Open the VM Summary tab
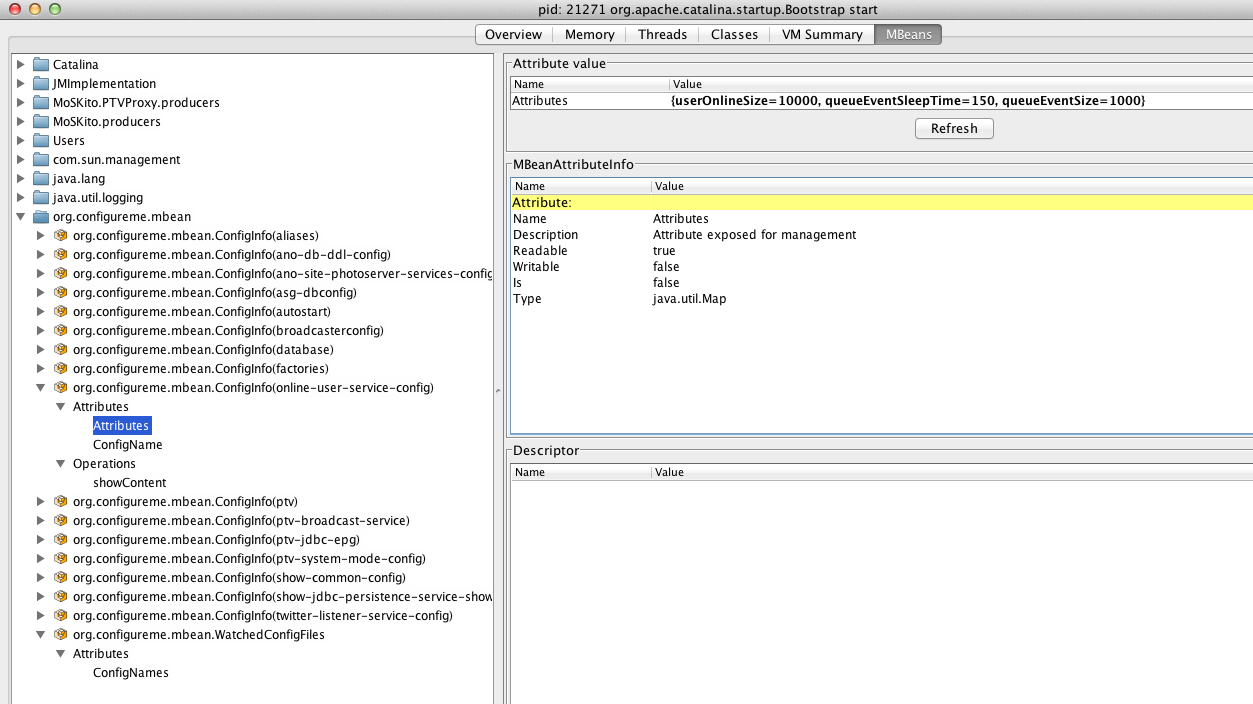Image resolution: width=1253 pixels, height=704 pixels. tap(822, 34)
